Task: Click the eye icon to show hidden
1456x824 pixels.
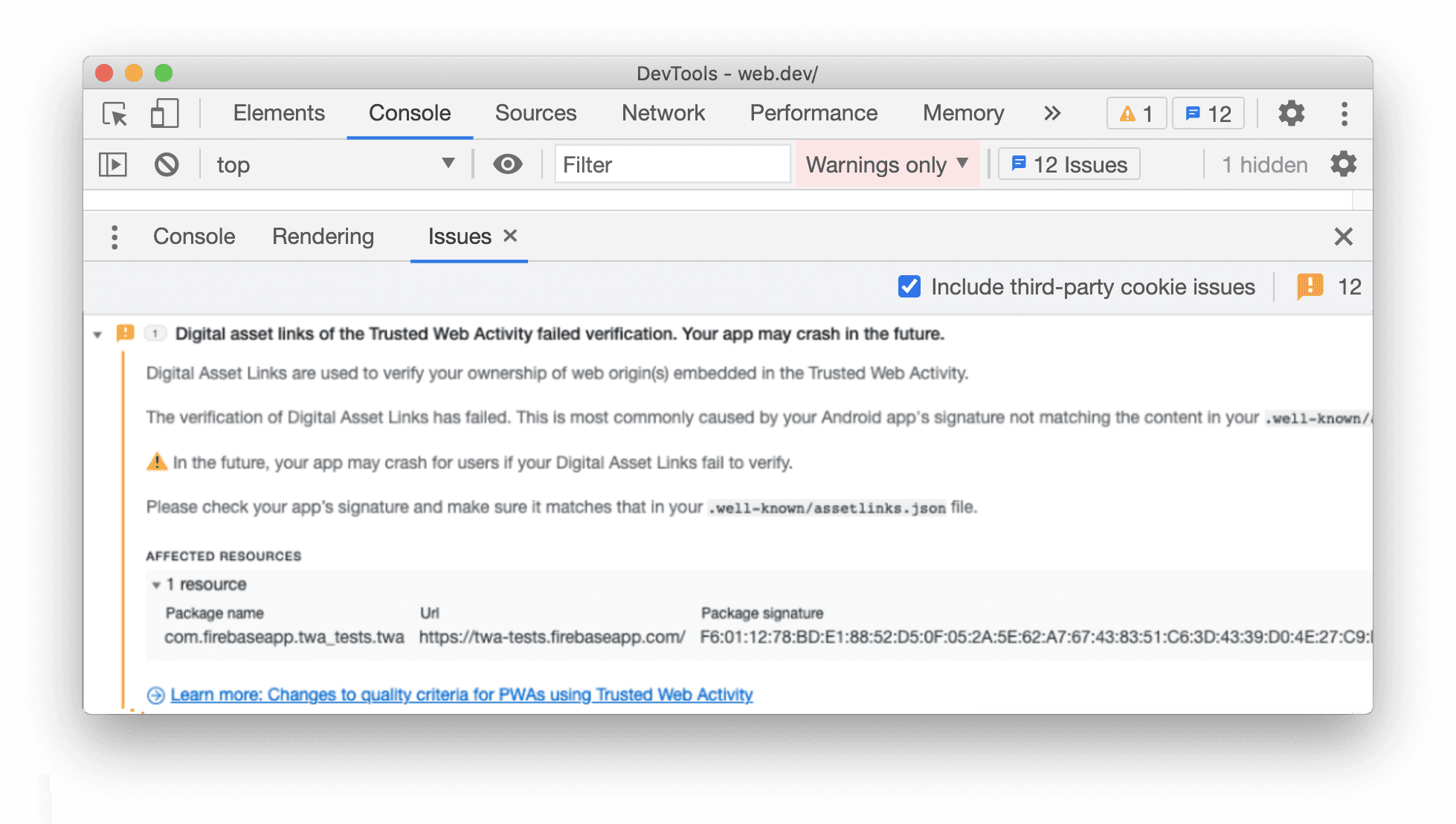Action: click(507, 163)
